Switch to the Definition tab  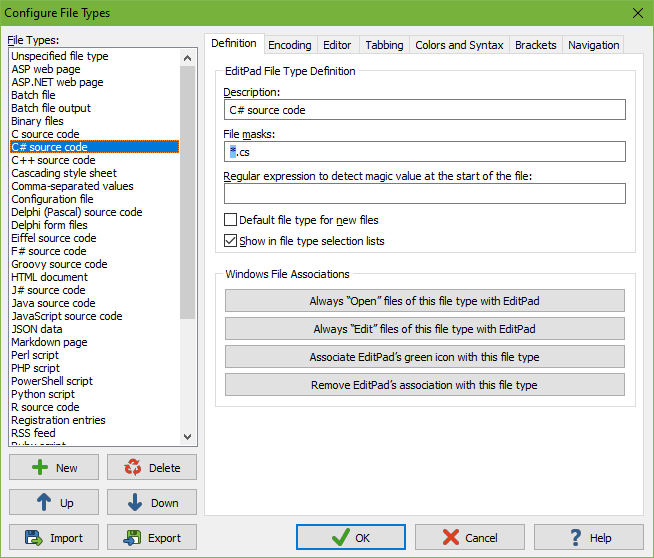click(234, 43)
